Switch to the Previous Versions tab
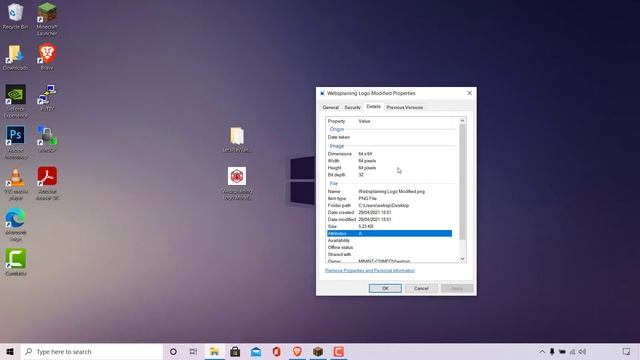 [x=404, y=107]
